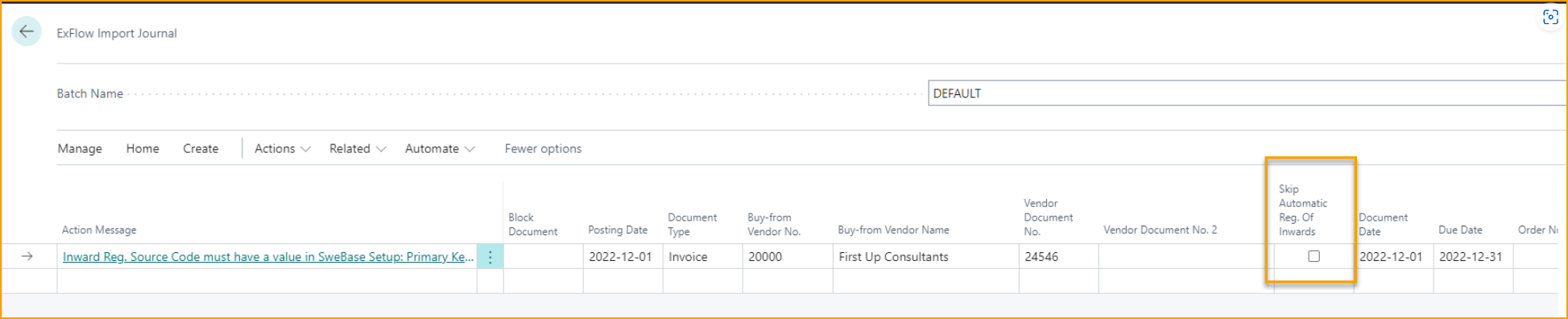Click the Document Date column header

1383,225
